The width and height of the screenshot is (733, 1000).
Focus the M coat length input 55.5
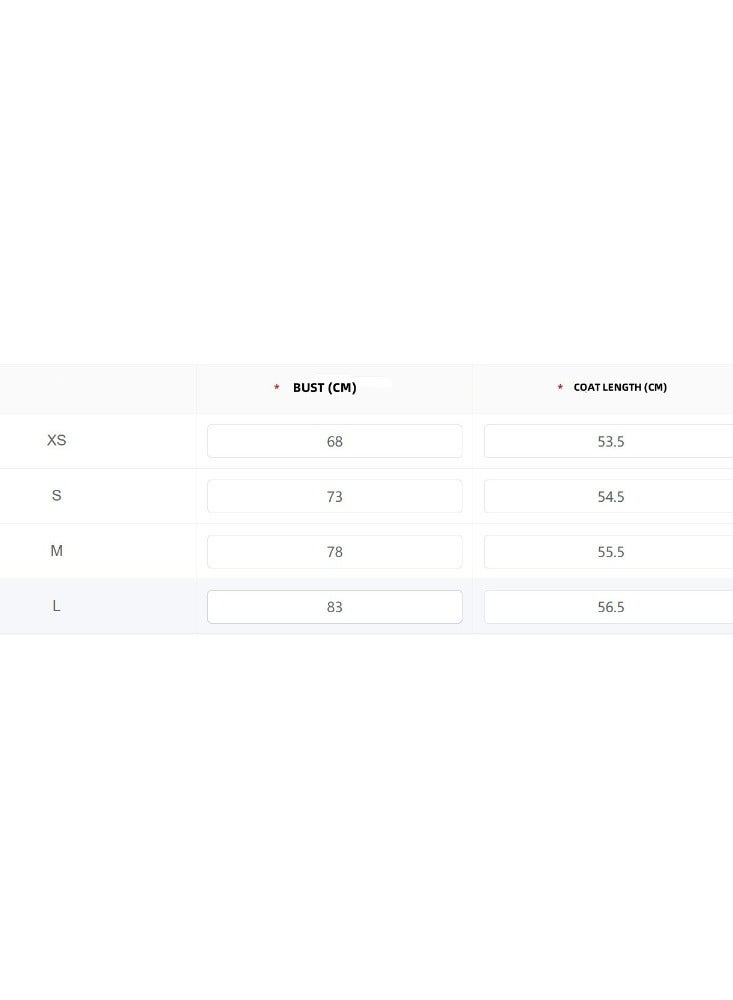[x=609, y=552]
